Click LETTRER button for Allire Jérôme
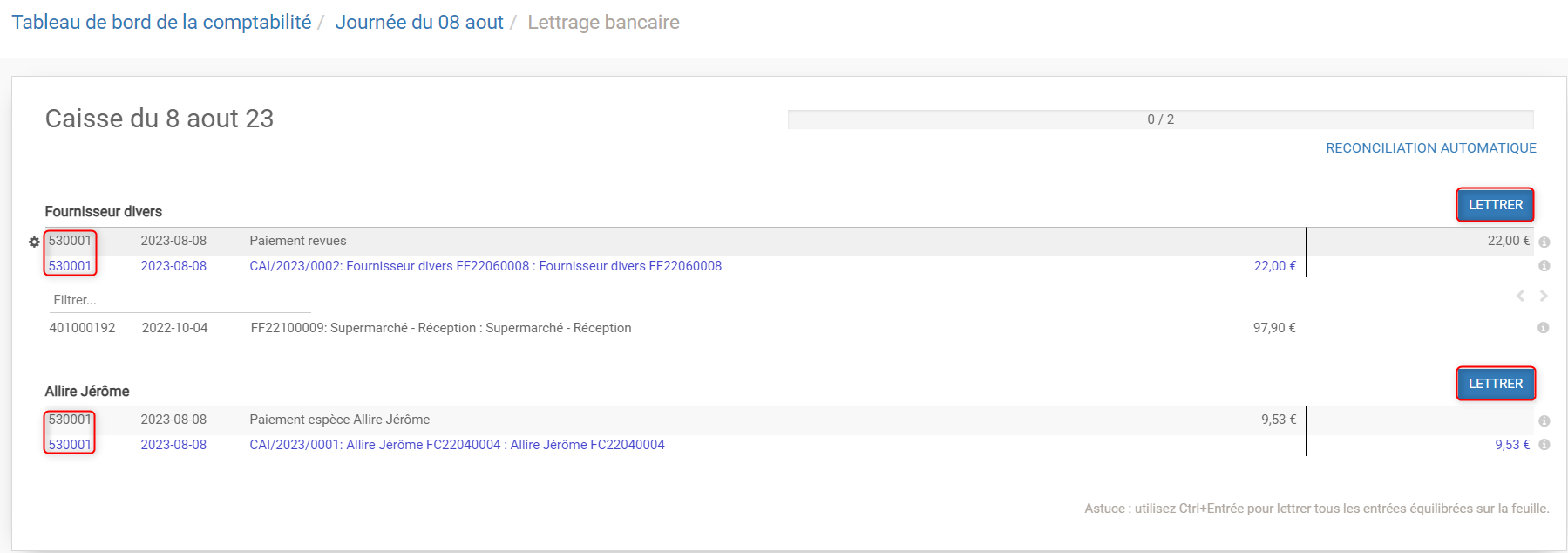The image size is (1568, 553). (1495, 384)
